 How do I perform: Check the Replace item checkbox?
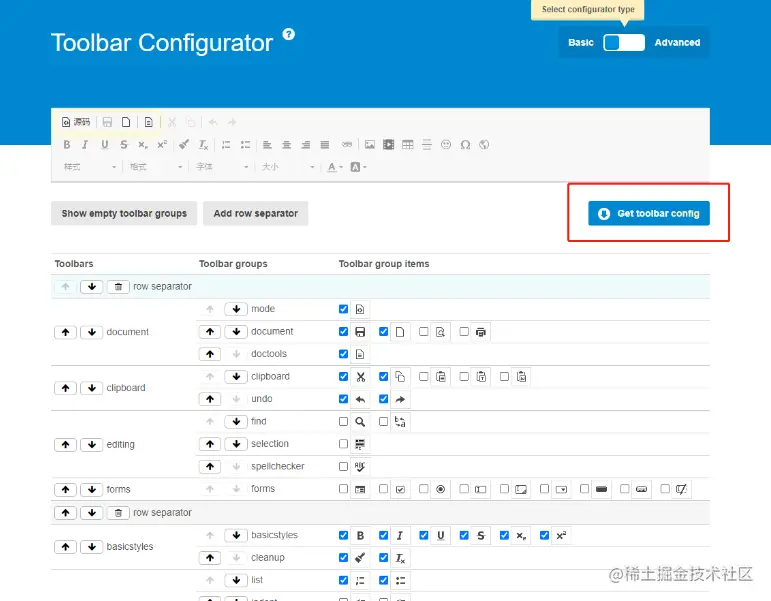point(384,421)
